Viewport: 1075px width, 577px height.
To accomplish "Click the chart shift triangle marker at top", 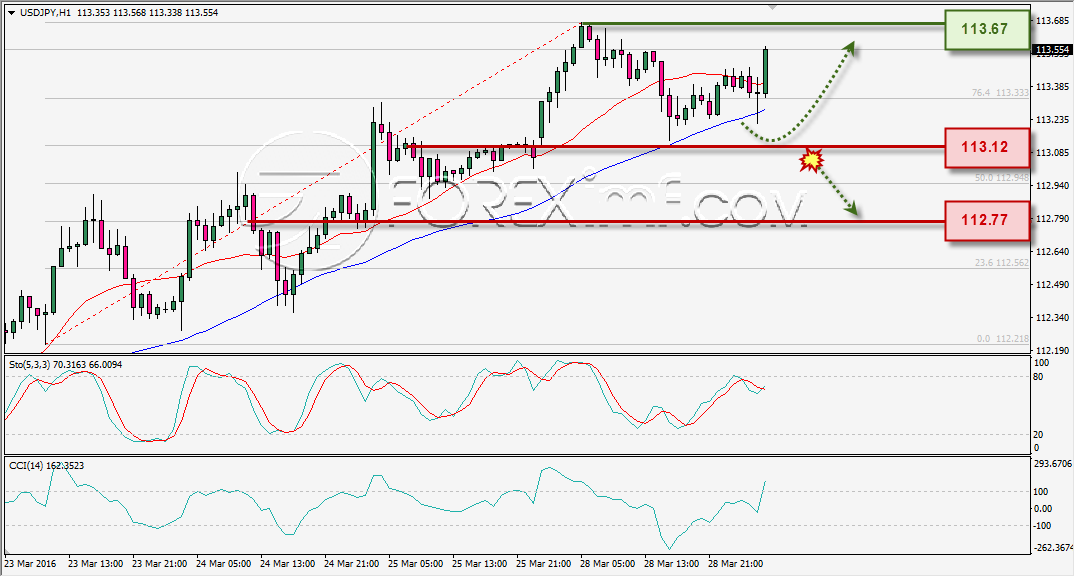I will coord(773,8).
